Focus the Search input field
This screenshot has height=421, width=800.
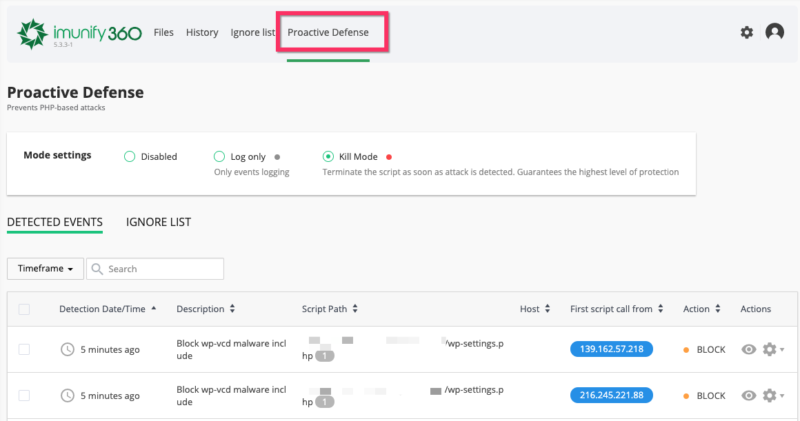tap(155, 269)
